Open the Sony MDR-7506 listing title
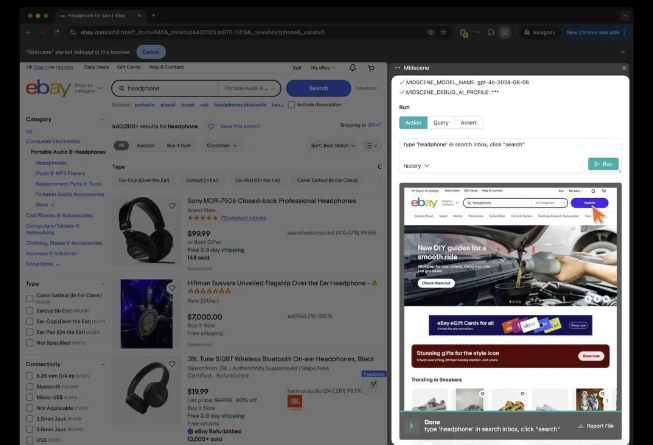Screen dimensions: 653x445 (272, 201)
